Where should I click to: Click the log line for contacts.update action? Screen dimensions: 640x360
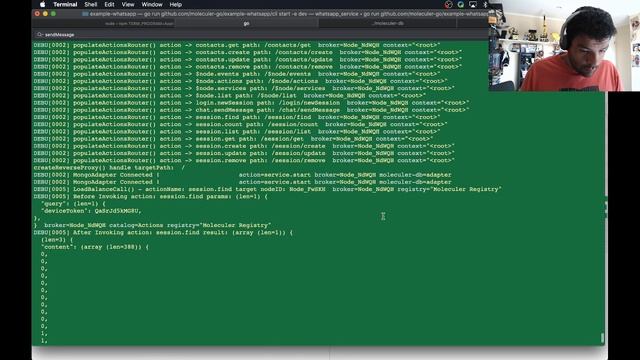point(248,60)
